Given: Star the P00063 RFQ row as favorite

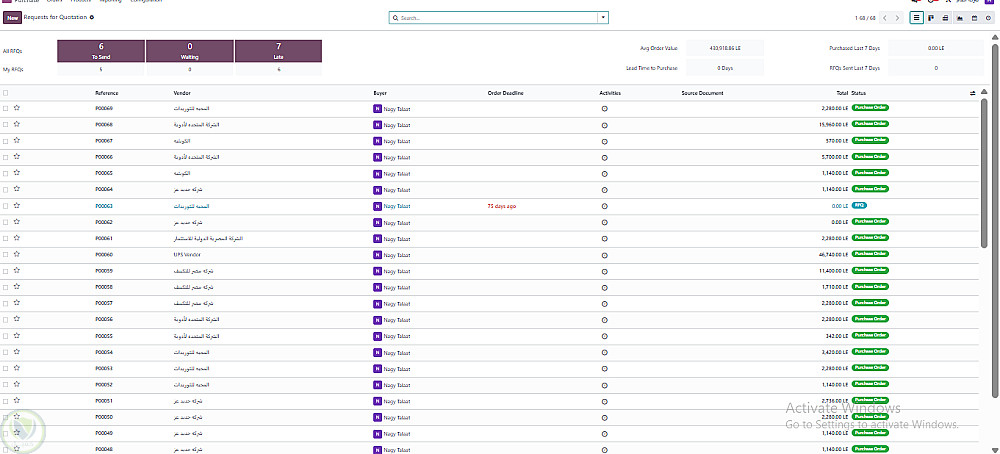Looking at the screenshot, I should click(x=17, y=205).
